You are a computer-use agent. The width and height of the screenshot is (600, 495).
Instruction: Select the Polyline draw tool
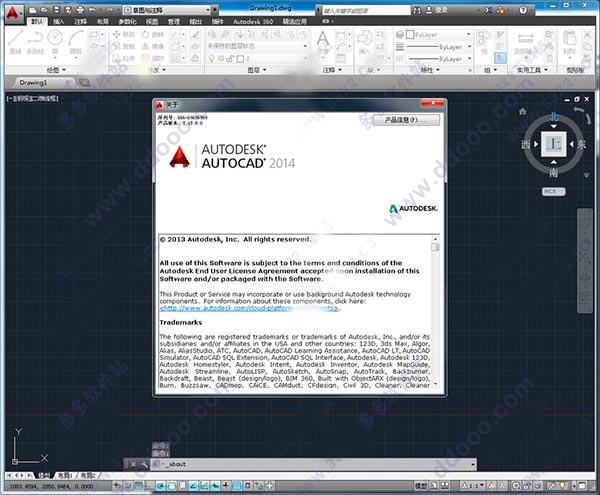click(35, 41)
